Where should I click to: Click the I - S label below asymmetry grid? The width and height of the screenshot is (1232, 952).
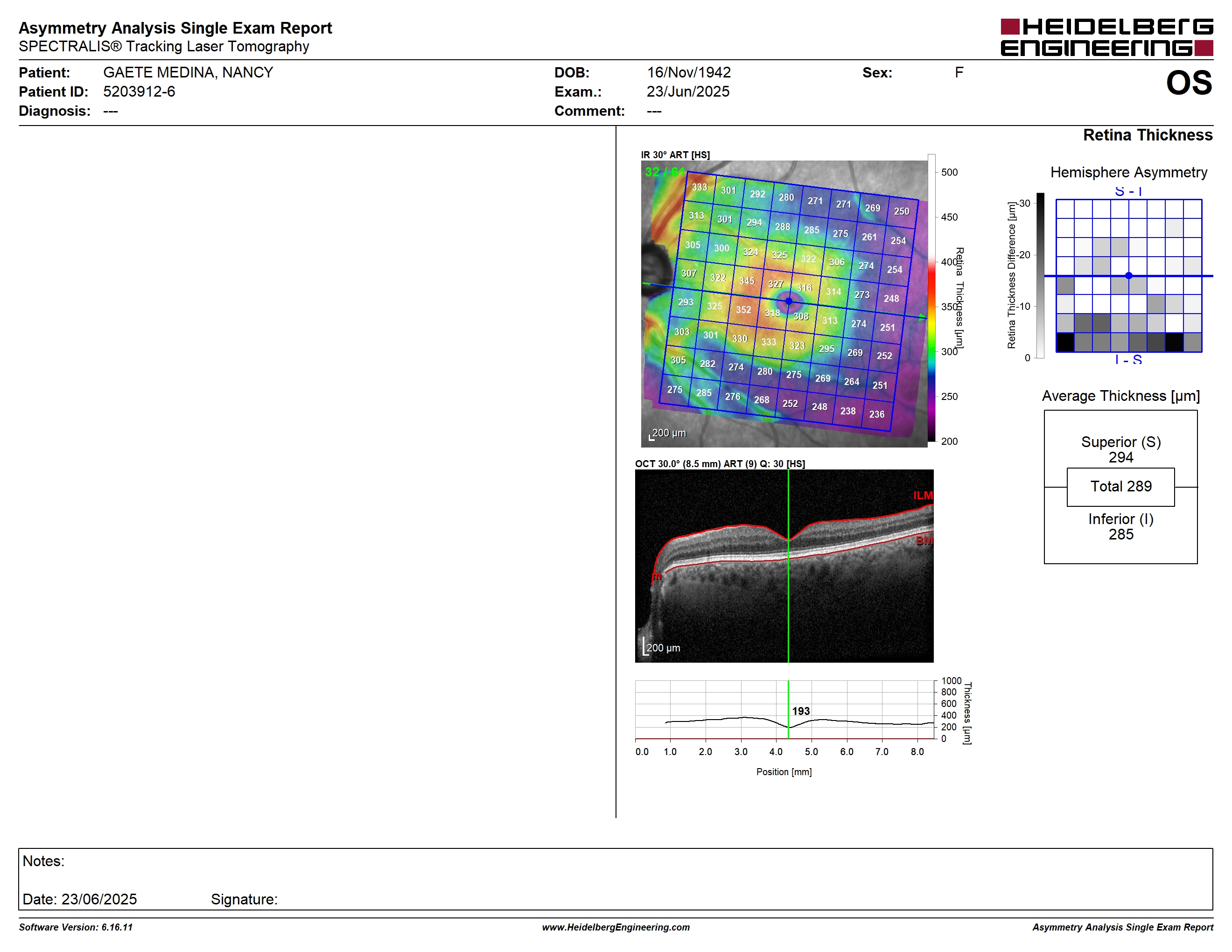1128,359
